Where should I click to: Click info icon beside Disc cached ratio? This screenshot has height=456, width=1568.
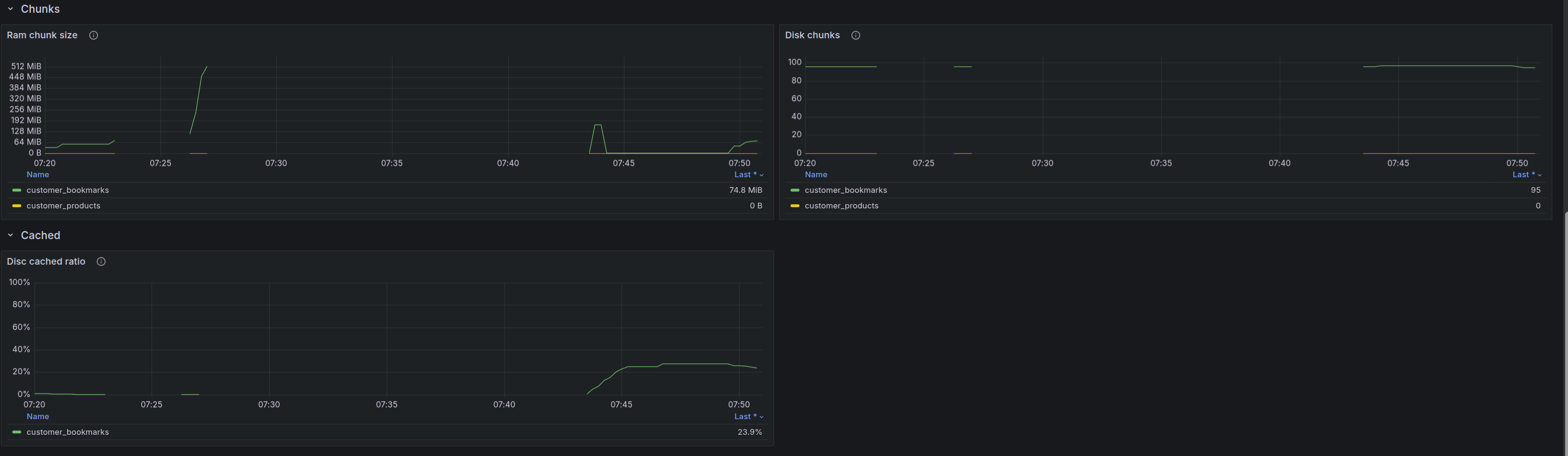point(101,262)
